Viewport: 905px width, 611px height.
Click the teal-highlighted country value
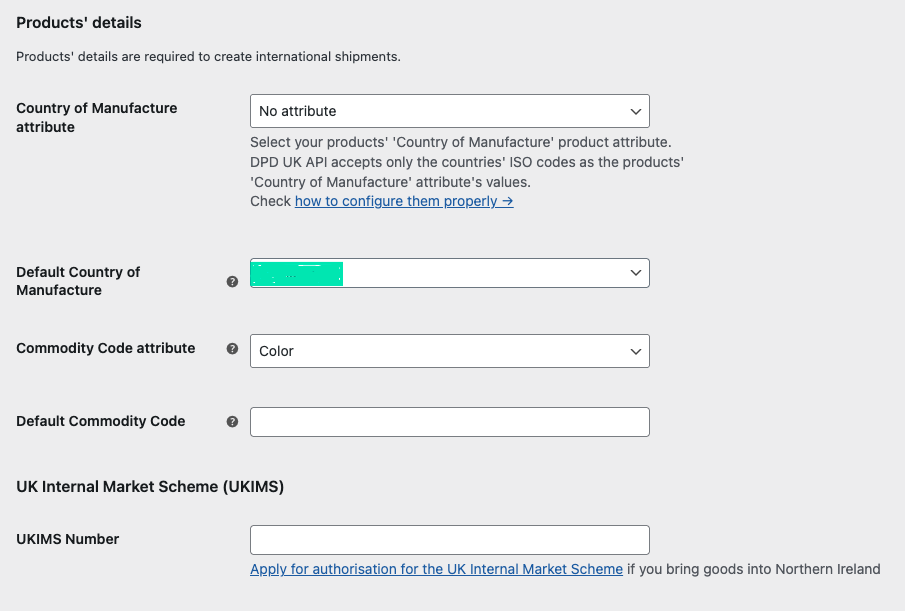(296, 272)
